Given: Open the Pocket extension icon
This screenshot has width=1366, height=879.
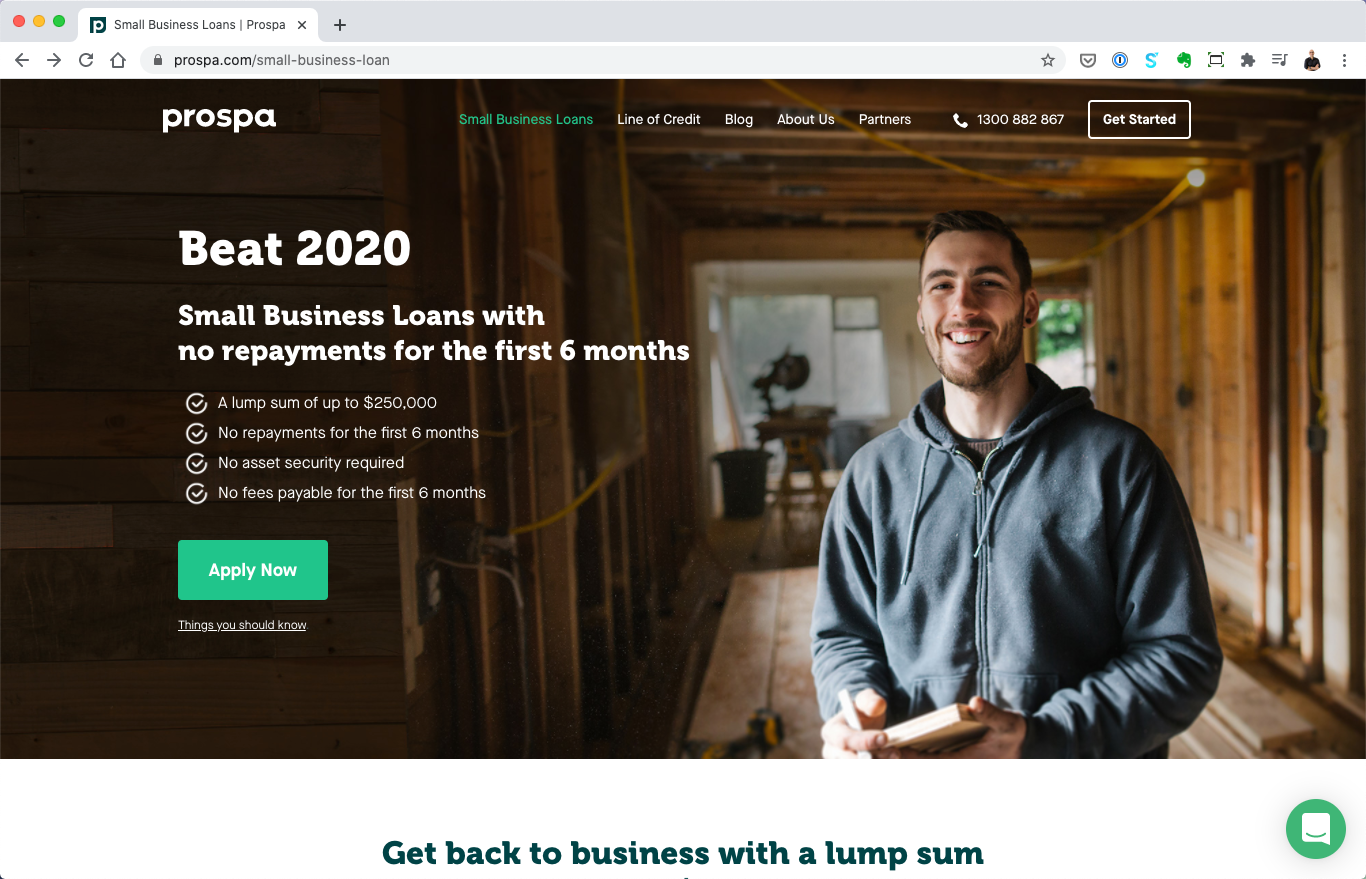Looking at the screenshot, I should pos(1088,60).
